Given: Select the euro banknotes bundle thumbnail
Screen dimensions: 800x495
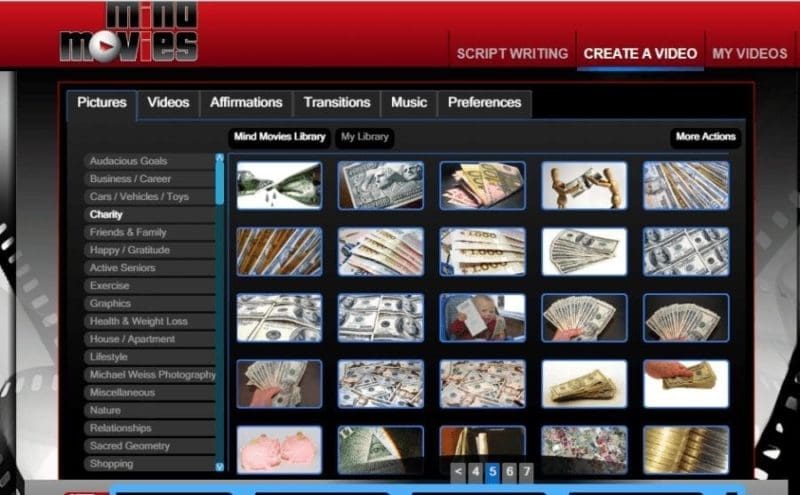Looking at the screenshot, I should pyautogui.click(x=482, y=186).
